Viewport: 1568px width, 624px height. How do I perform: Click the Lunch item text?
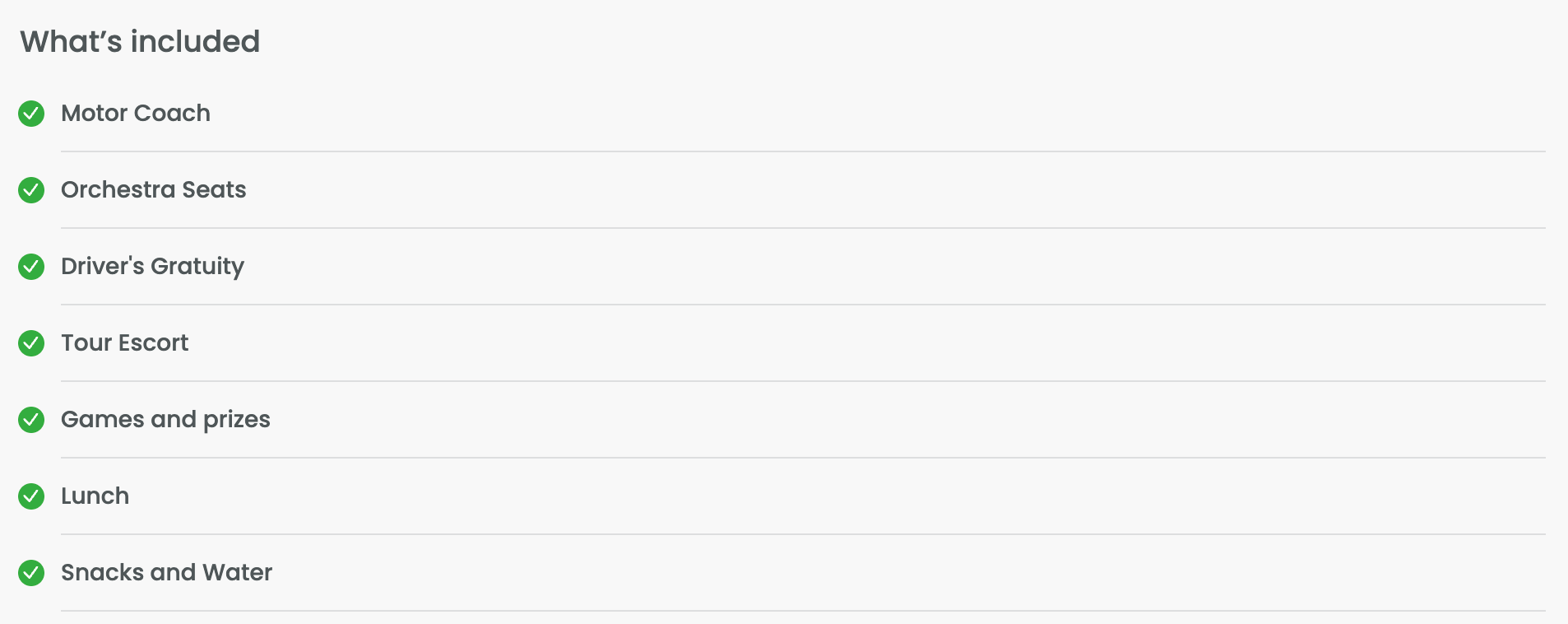tap(95, 496)
